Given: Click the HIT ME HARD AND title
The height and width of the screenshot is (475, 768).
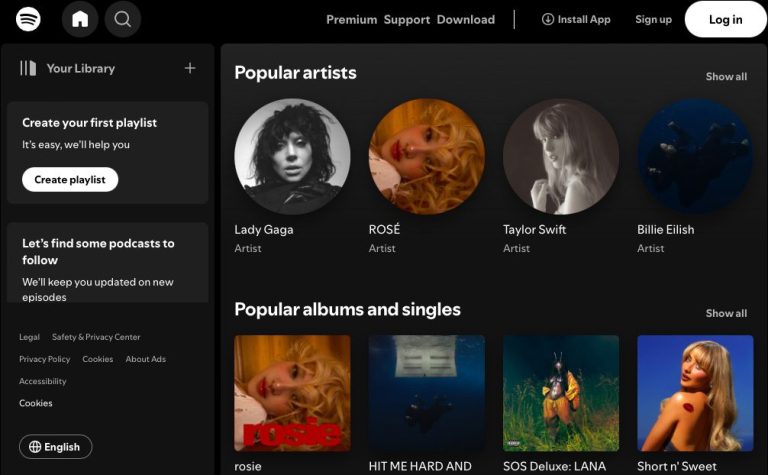Looking at the screenshot, I should [x=420, y=466].
